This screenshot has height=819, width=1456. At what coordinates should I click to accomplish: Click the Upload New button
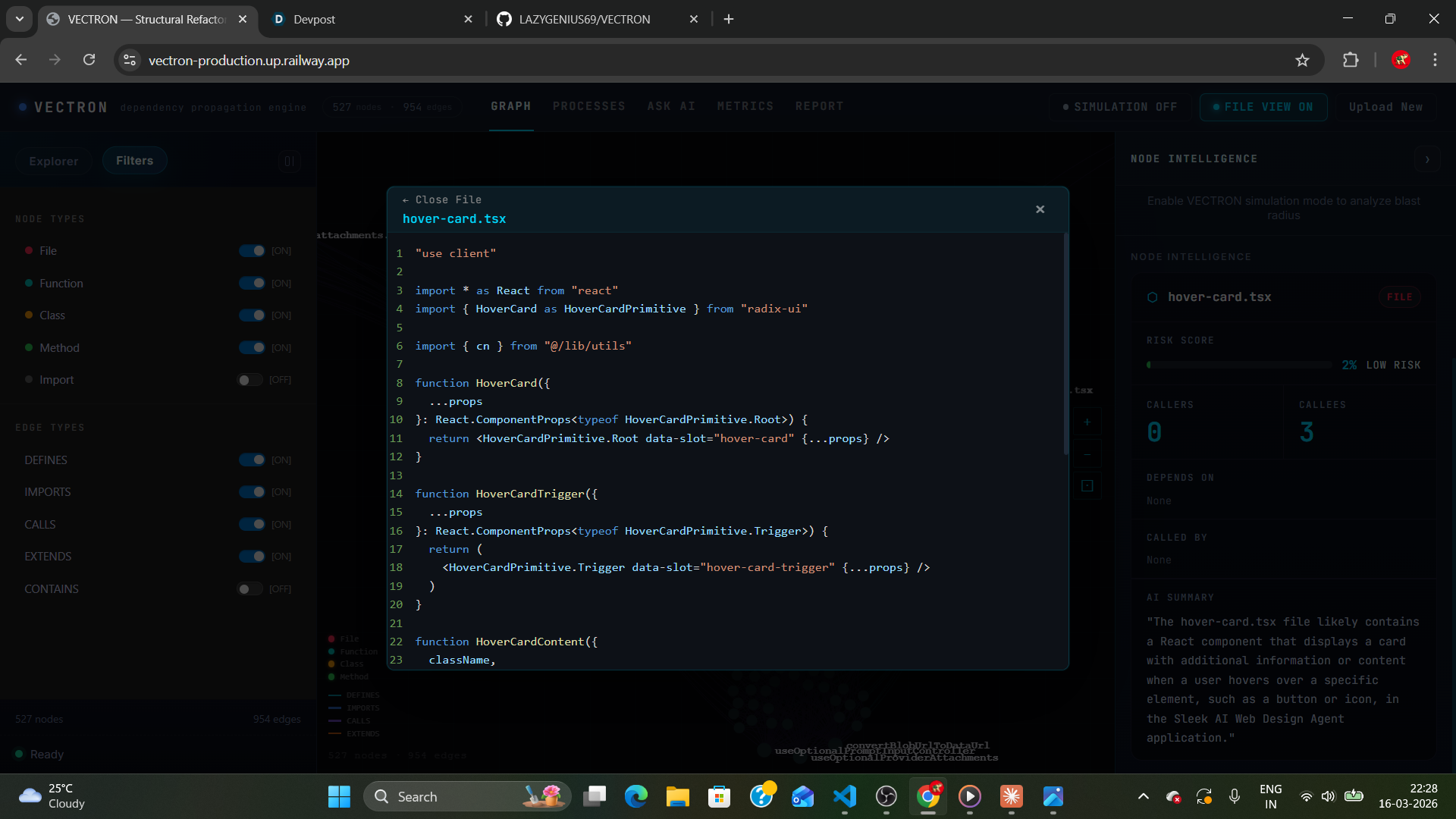coord(1385,108)
